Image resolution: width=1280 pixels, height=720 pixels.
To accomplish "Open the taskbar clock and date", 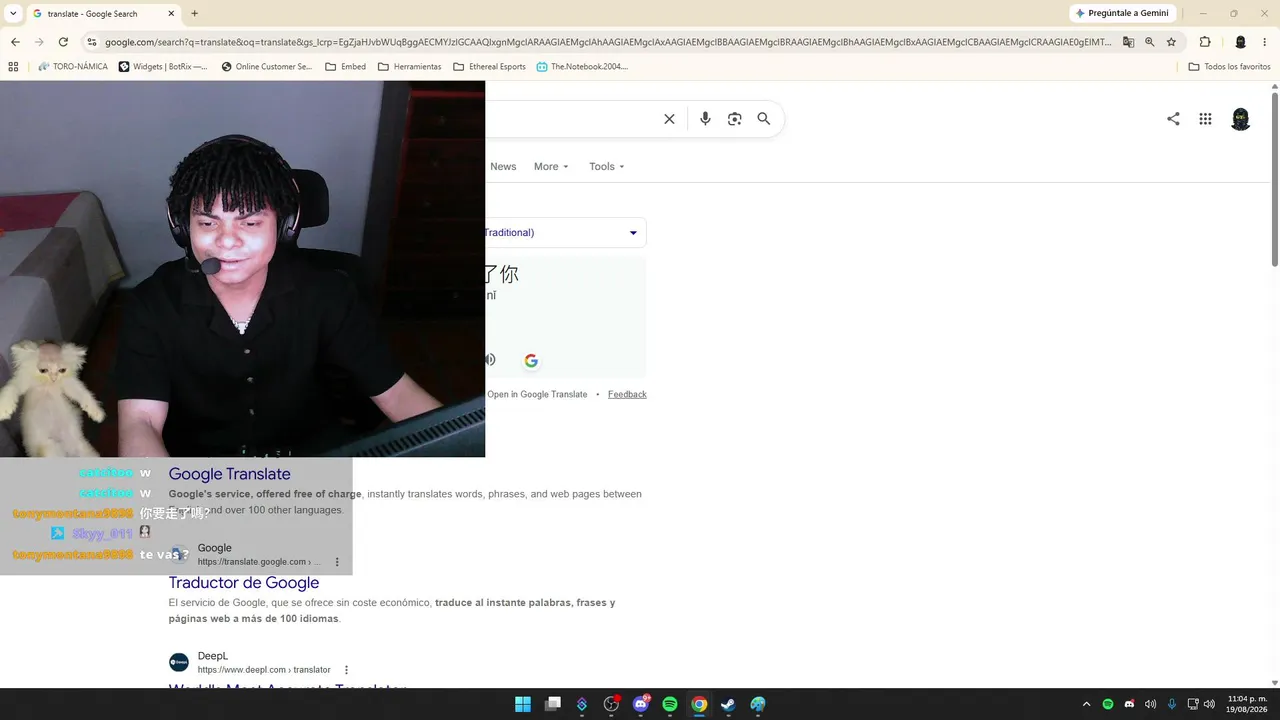I will tap(1247, 705).
